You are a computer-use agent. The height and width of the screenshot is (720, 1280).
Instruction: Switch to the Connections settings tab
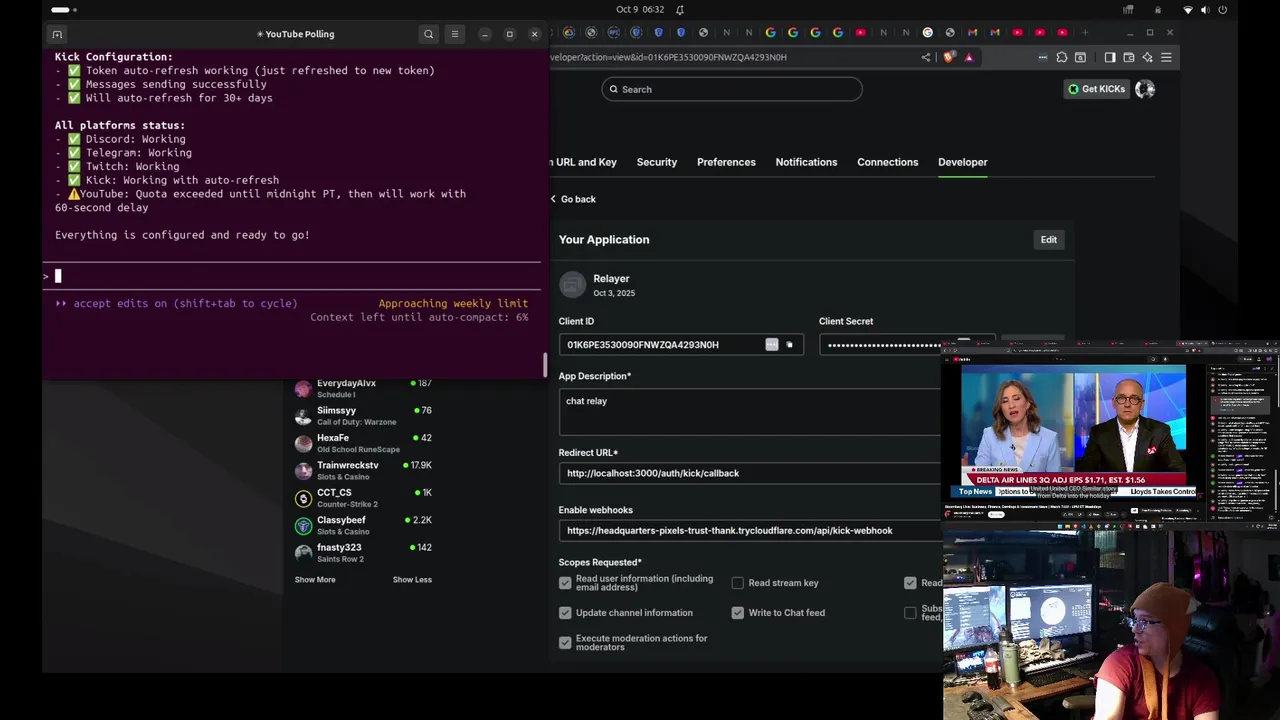tap(887, 162)
